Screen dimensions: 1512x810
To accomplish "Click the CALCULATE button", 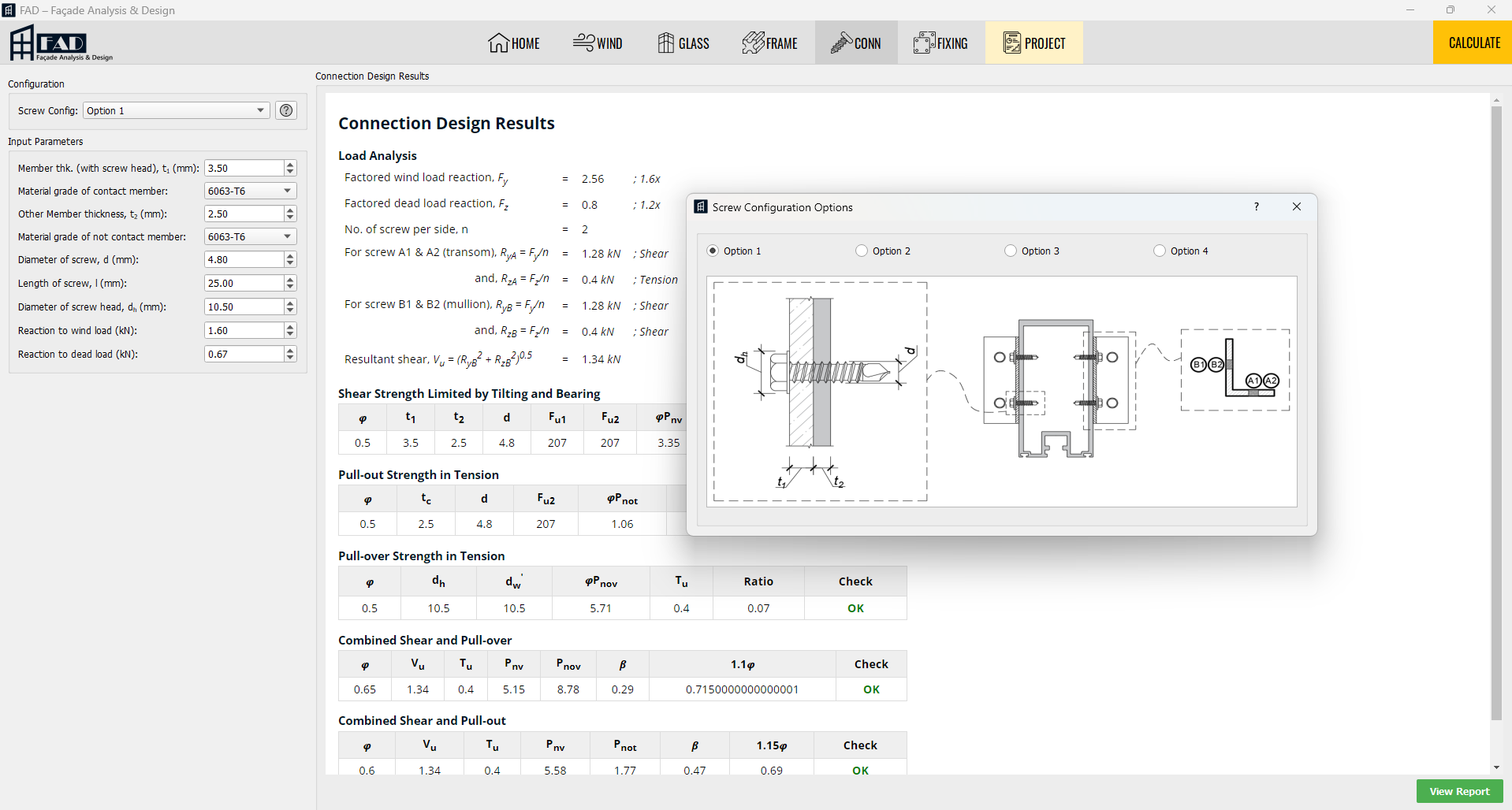I will coord(1473,43).
